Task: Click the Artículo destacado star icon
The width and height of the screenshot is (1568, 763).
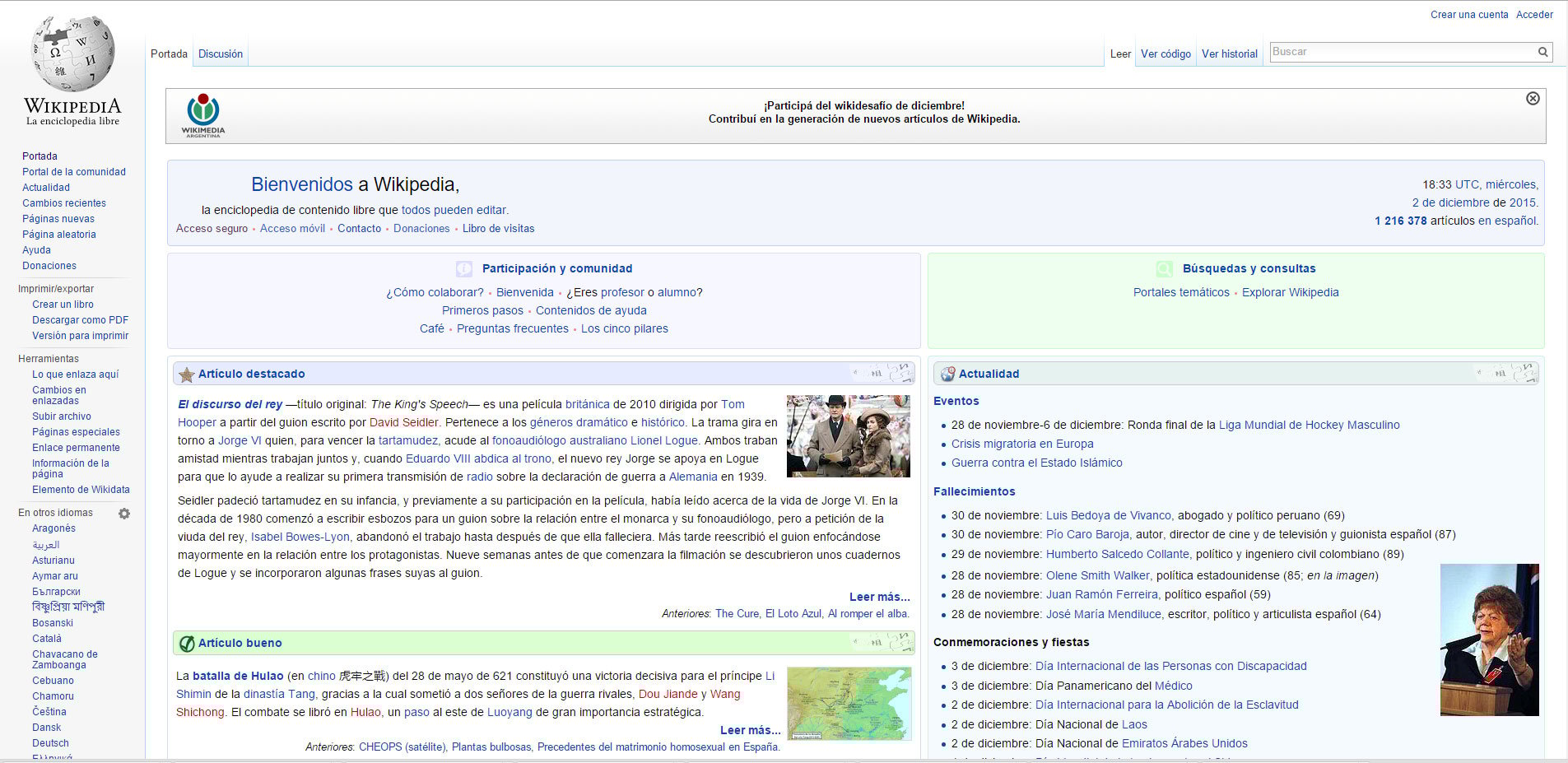Action: pyautogui.click(x=187, y=375)
